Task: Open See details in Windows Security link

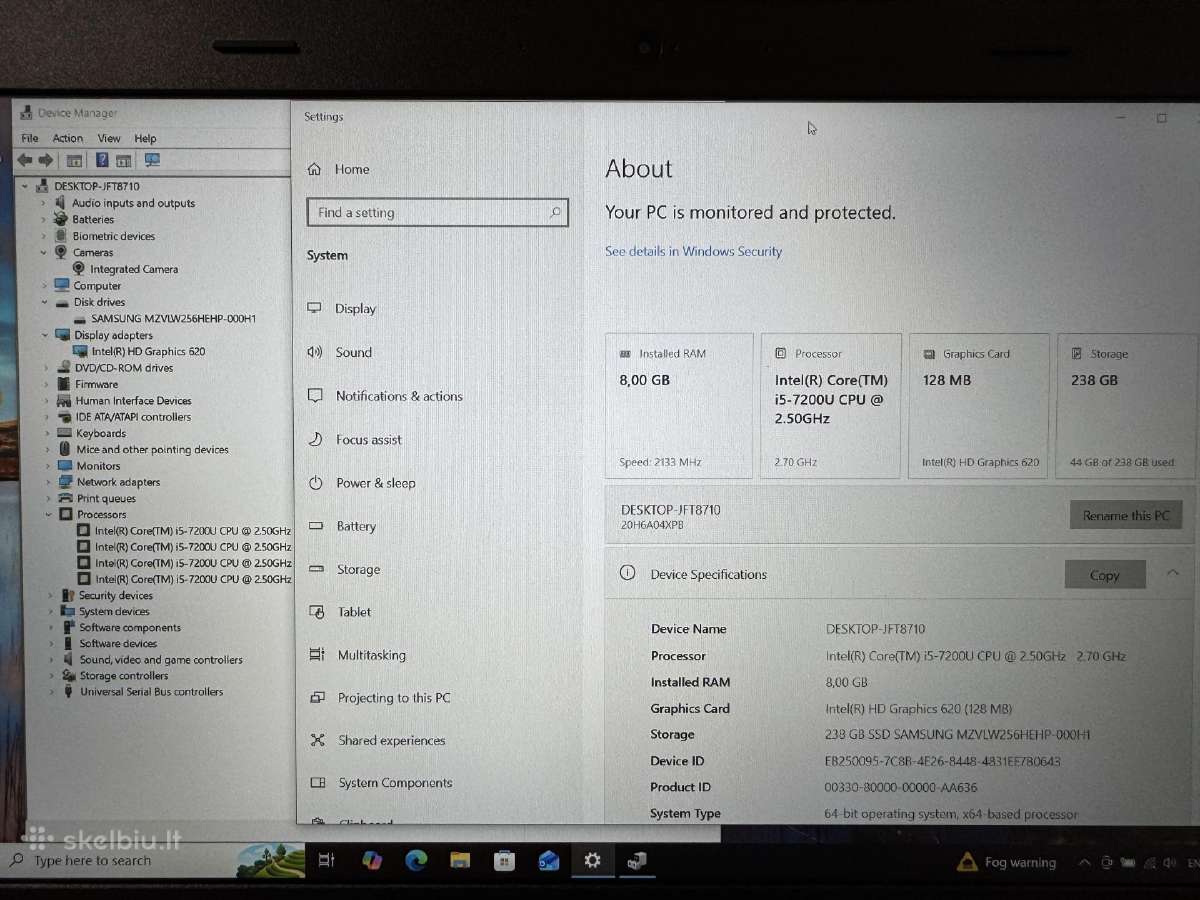Action: click(693, 251)
